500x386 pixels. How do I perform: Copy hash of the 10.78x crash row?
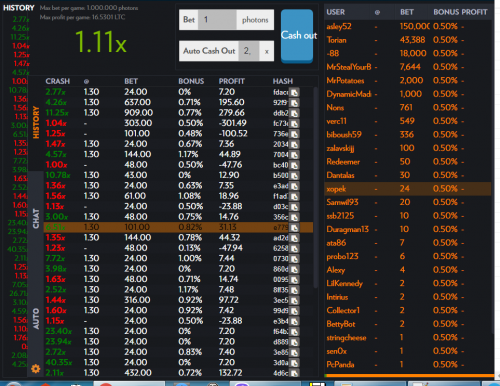(x=294, y=175)
